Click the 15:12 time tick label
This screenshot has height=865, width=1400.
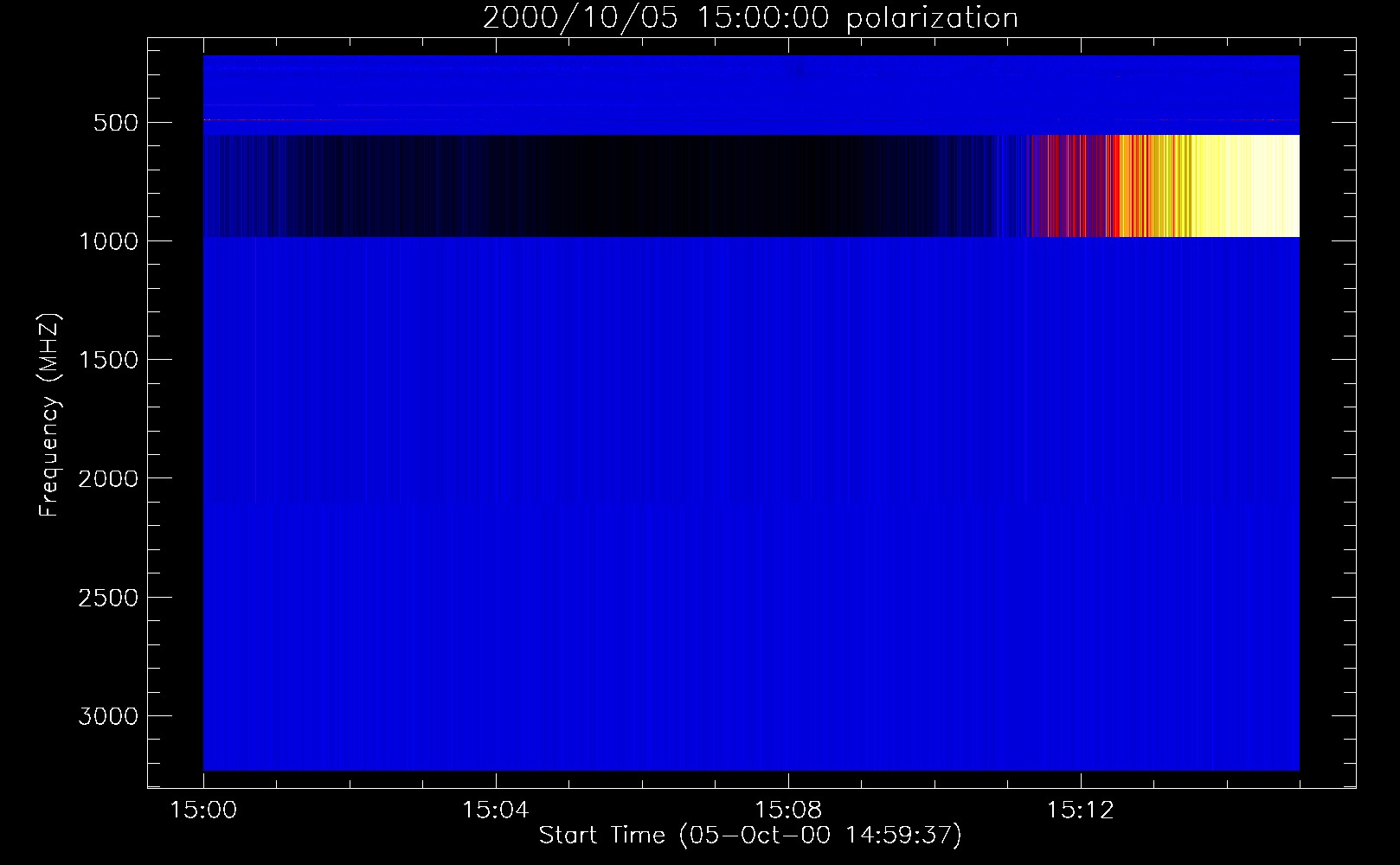1080,811
